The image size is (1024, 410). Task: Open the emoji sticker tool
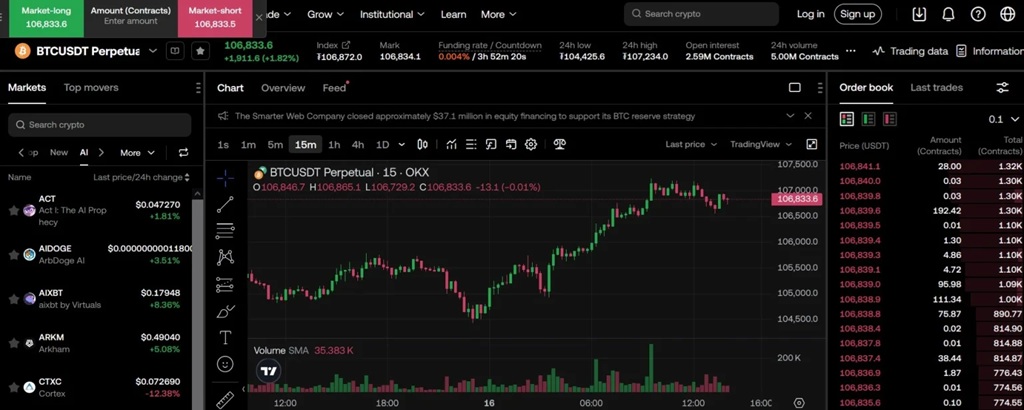tap(225, 364)
